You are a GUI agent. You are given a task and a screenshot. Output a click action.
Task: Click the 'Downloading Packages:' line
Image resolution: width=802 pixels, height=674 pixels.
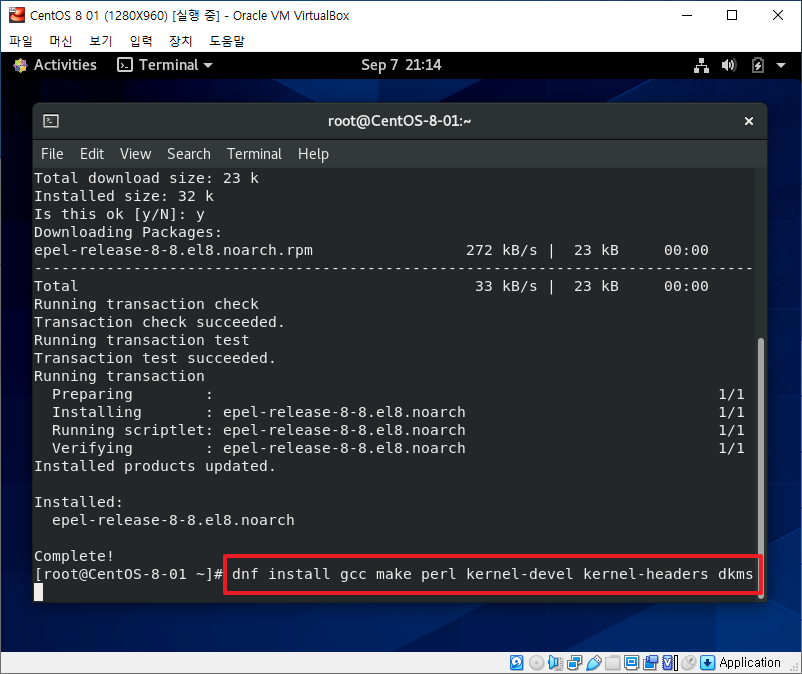(128, 232)
